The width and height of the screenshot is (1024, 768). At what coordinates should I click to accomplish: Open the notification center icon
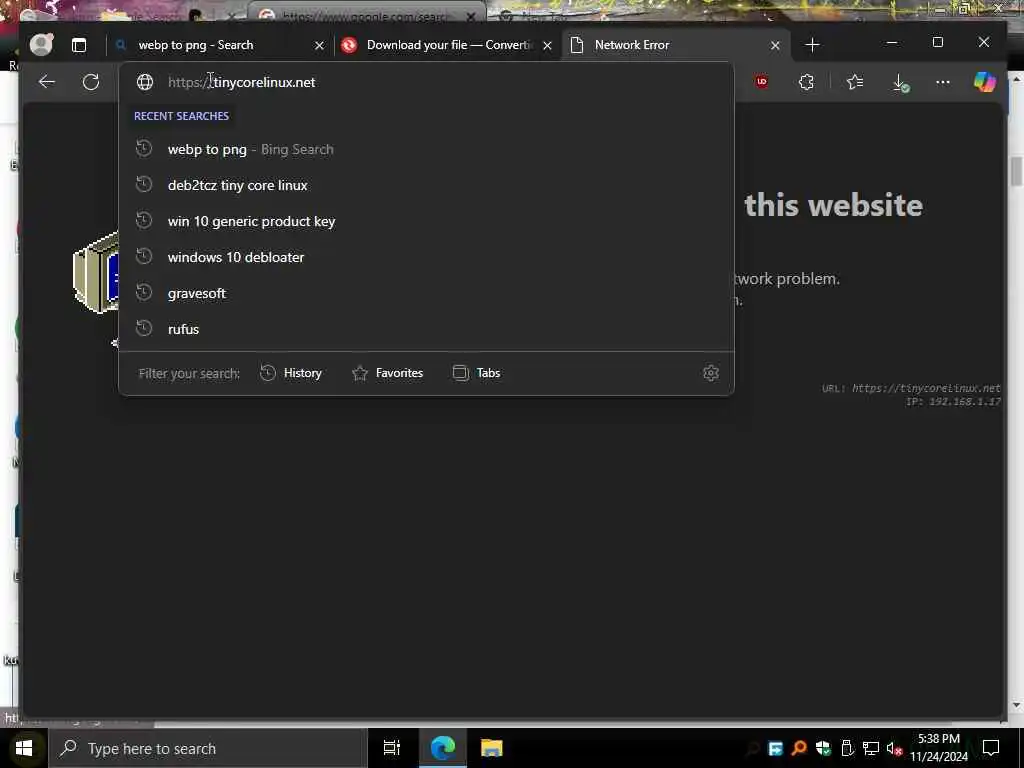pos(991,748)
